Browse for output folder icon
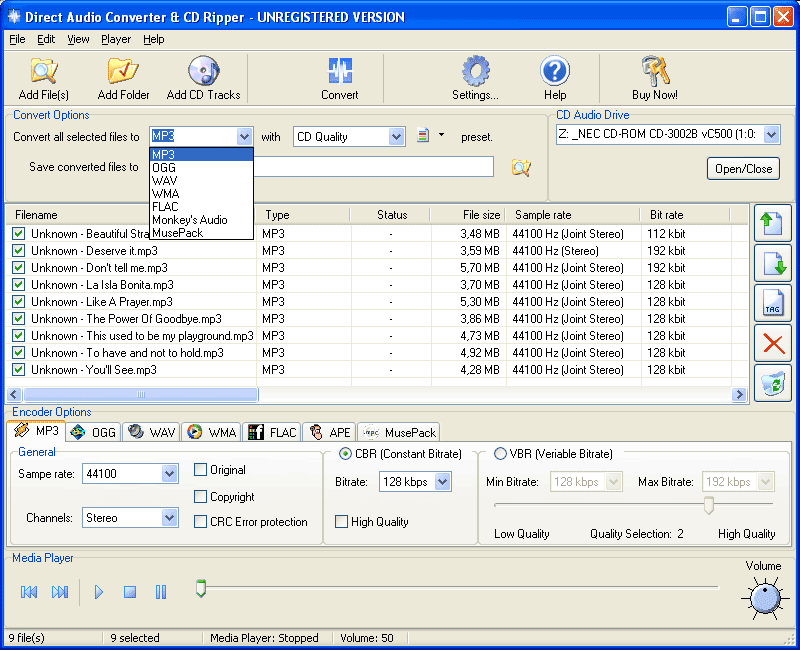800x650 pixels. (x=520, y=168)
